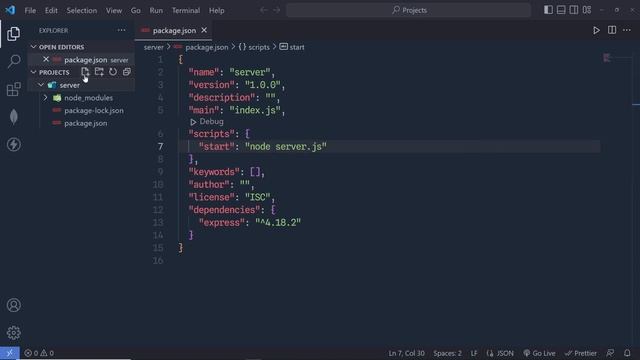Open the customize layout icon
The image size is (640, 360).
coord(587,10)
